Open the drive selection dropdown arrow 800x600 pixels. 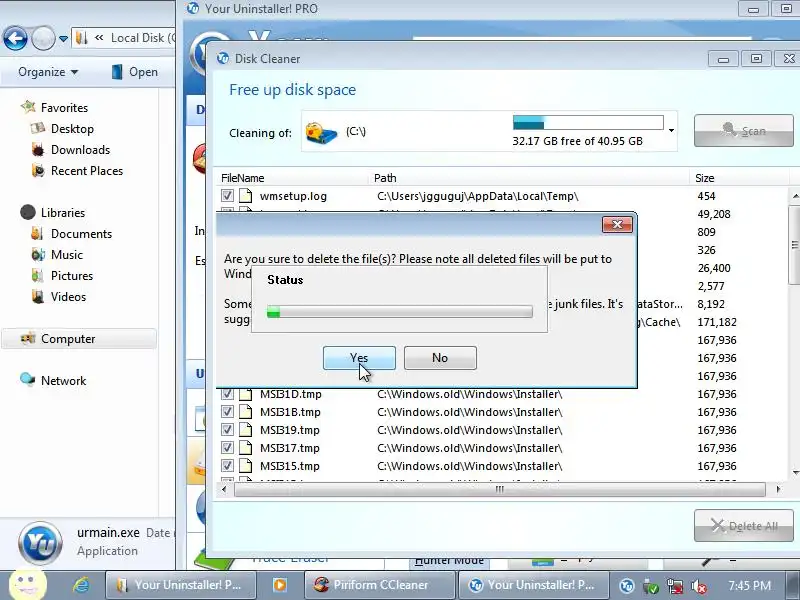(671, 131)
